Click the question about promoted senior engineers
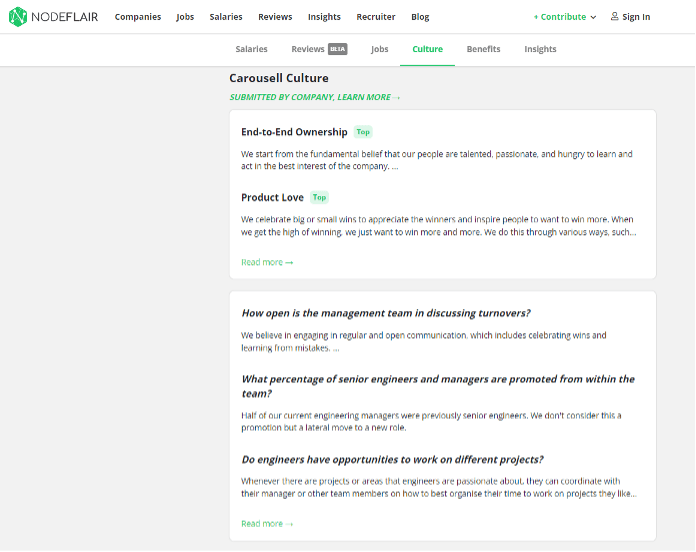 pyautogui.click(x=438, y=386)
